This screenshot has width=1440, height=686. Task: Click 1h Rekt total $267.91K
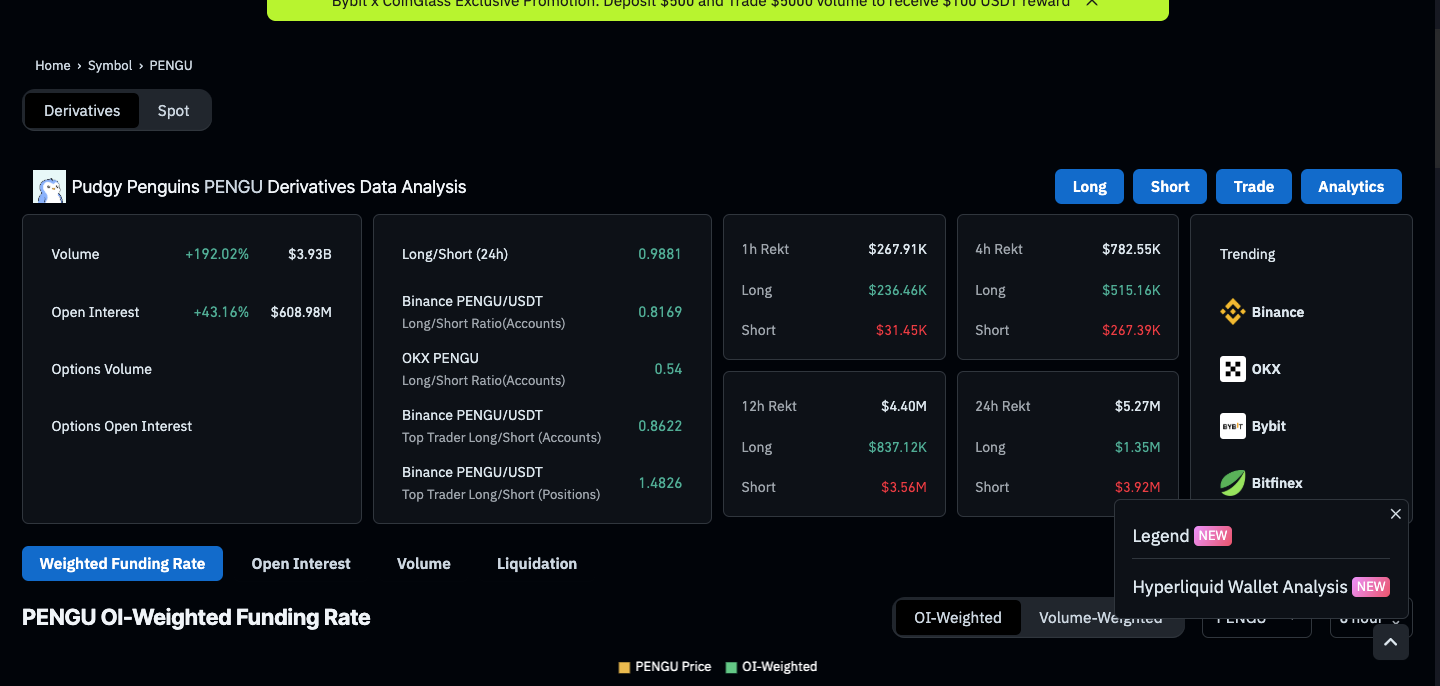(897, 249)
